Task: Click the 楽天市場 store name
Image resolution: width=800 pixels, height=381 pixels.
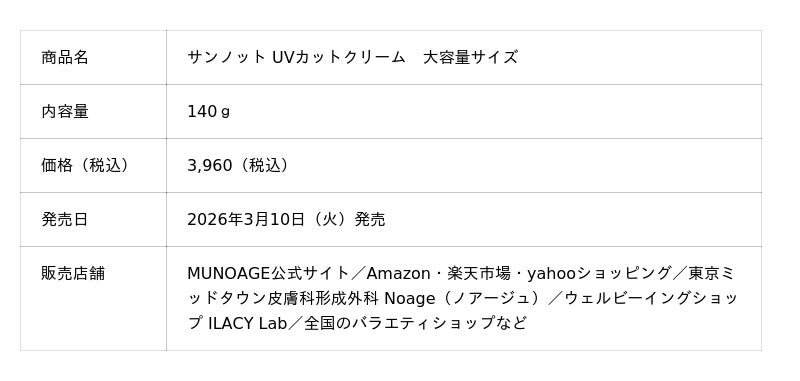Action: (x=479, y=274)
